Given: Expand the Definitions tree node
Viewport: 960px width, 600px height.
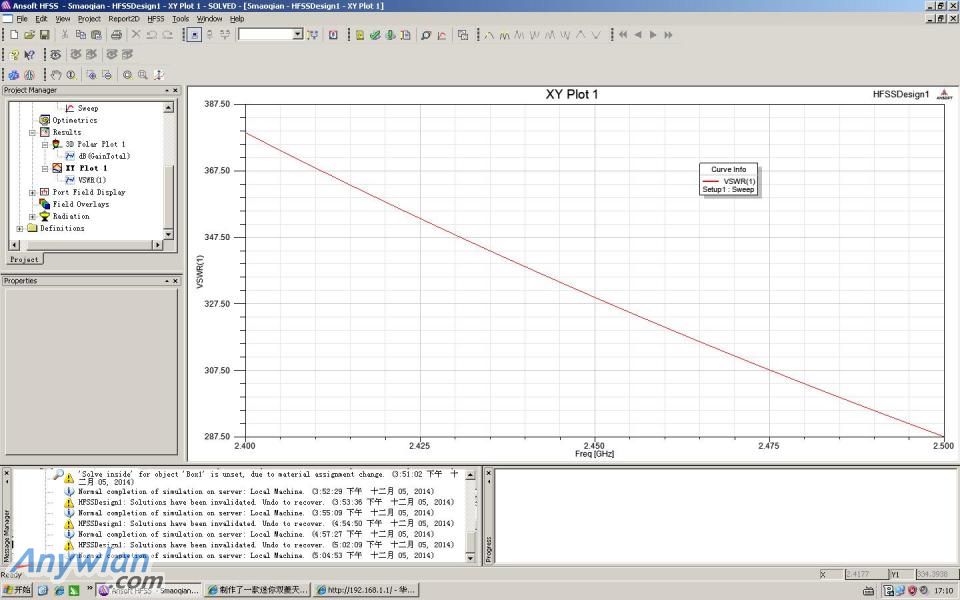Looking at the screenshot, I should coord(20,228).
